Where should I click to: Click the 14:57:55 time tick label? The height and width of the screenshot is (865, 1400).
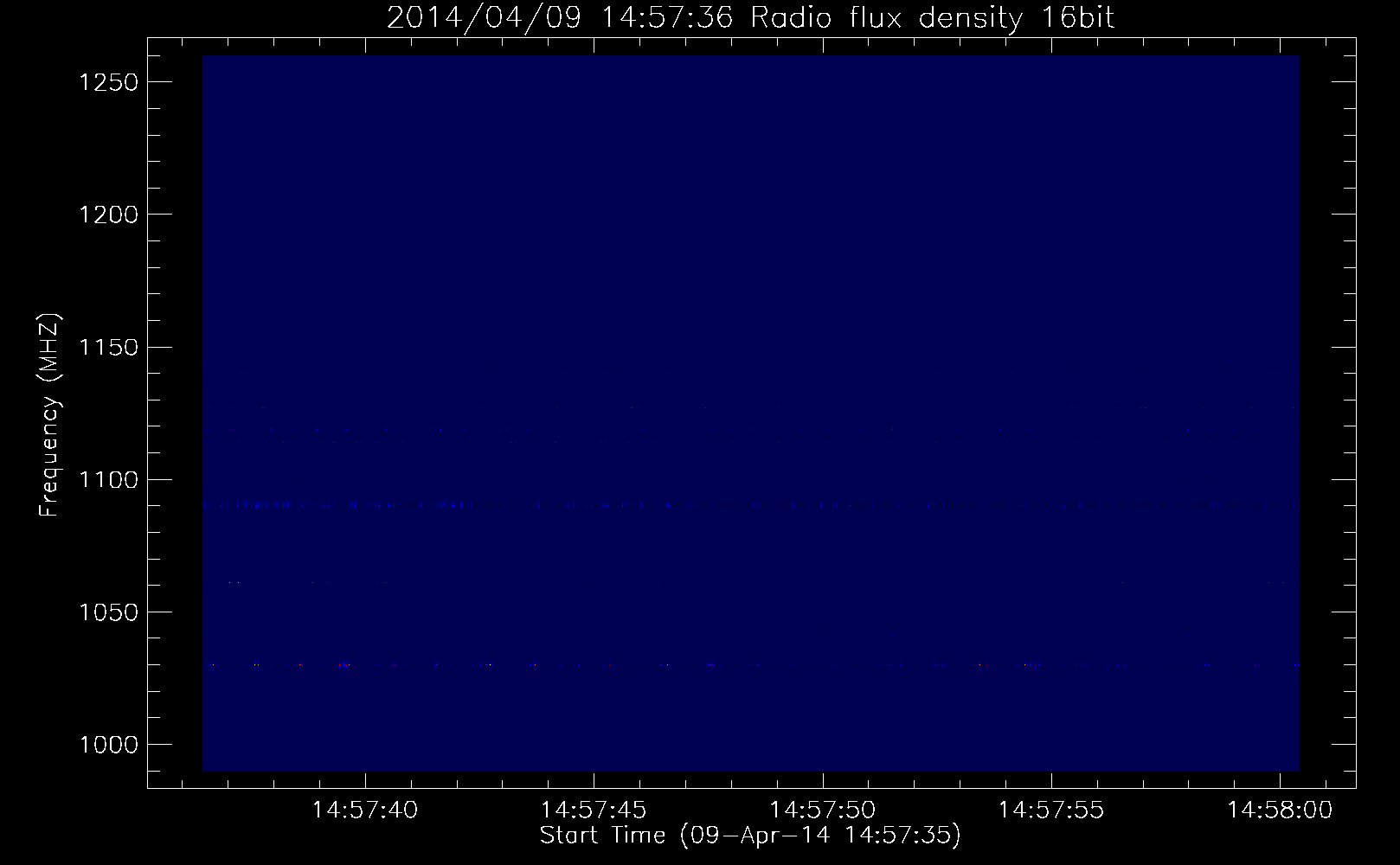(1051, 811)
